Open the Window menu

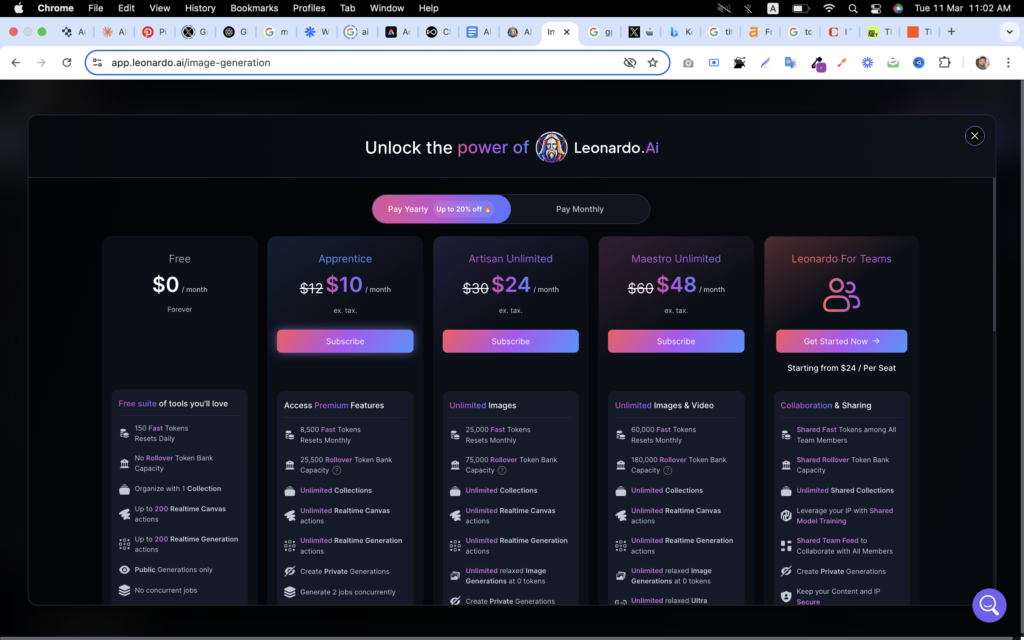(x=387, y=8)
